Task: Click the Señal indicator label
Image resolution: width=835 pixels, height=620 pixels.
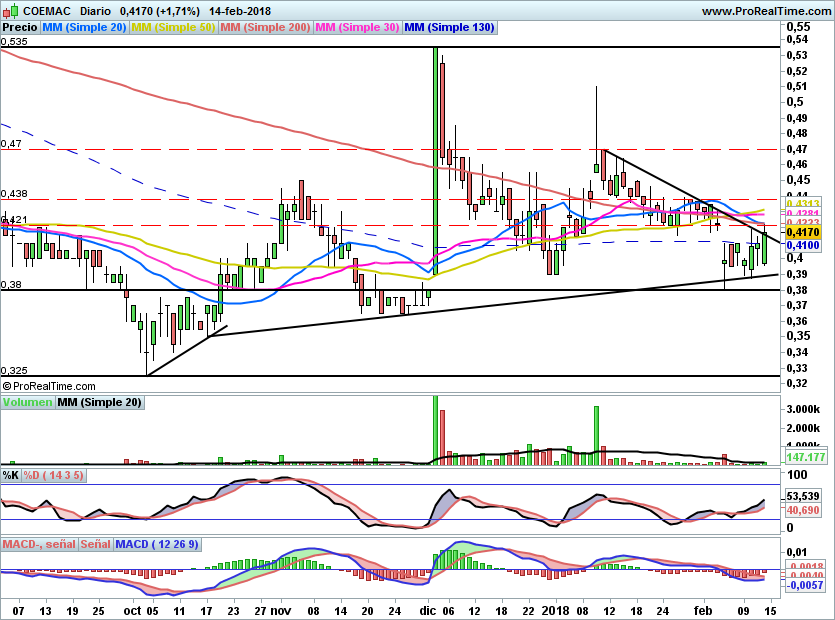Action: [95, 544]
